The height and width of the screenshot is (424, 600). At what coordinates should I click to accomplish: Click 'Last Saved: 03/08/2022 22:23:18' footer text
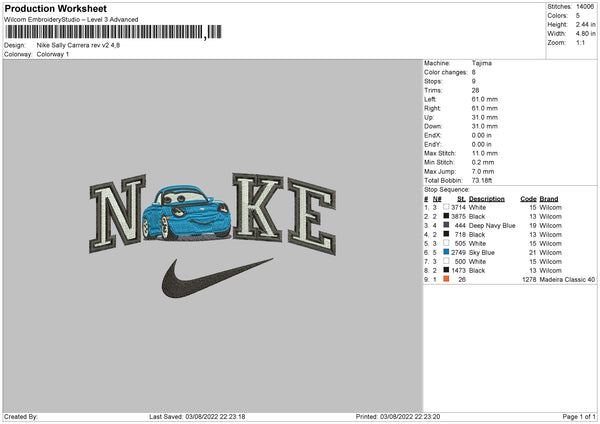click(x=197, y=417)
